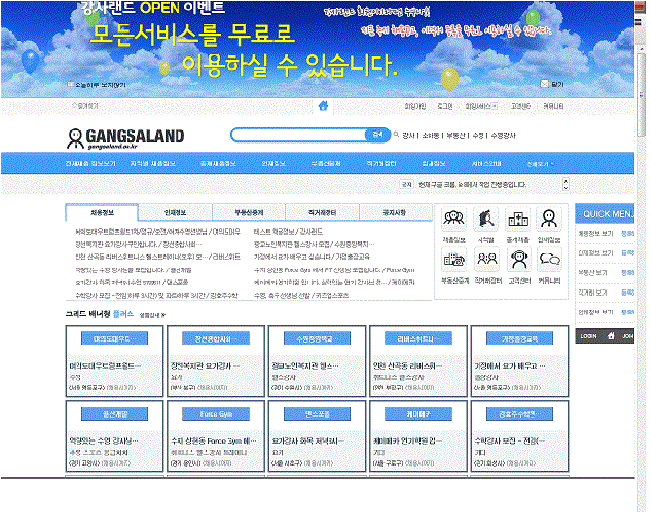Screen dimensions: 651x512
Task: Open the 채용정보 three-people icon in icon grid
Action: click(454, 219)
